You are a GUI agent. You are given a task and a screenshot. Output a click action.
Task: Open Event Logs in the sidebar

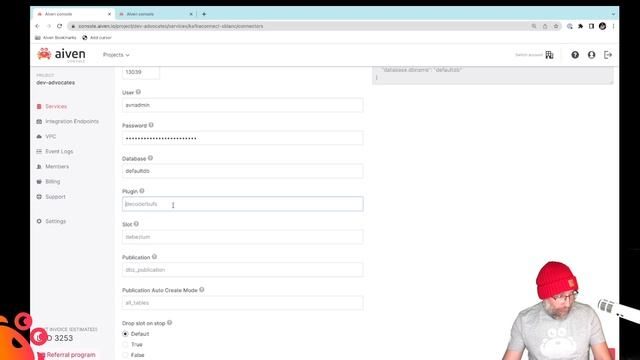coord(59,151)
